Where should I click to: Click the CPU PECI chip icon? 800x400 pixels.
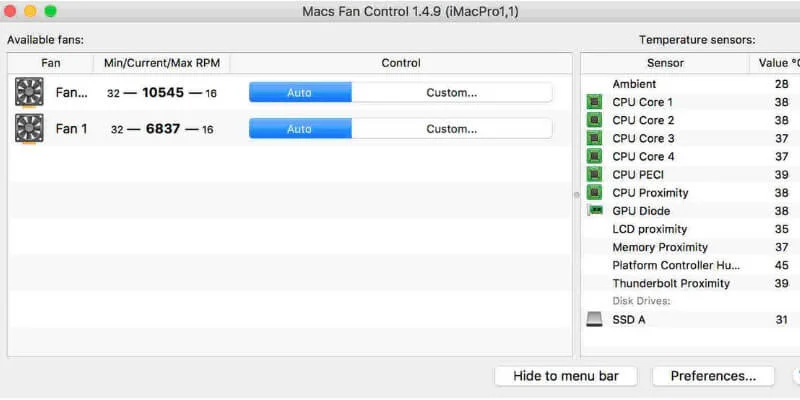tap(594, 174)
